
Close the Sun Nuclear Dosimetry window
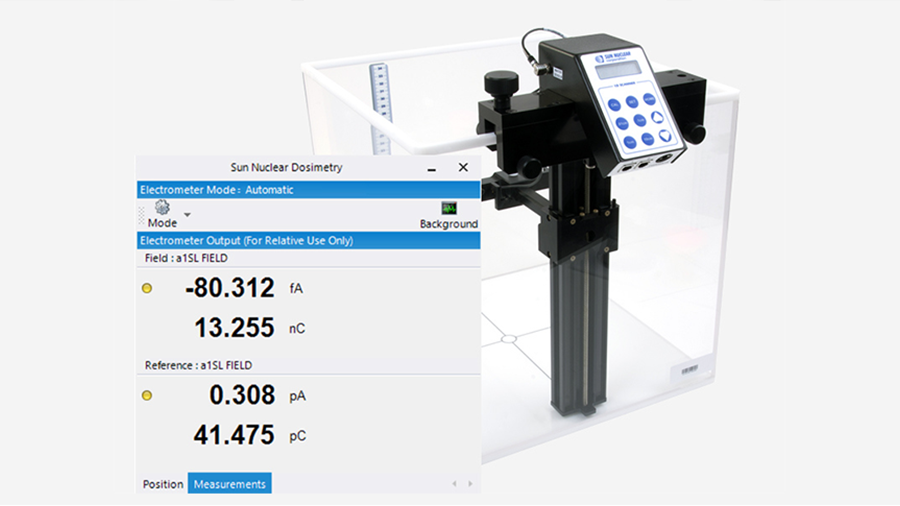pos(463,168)
